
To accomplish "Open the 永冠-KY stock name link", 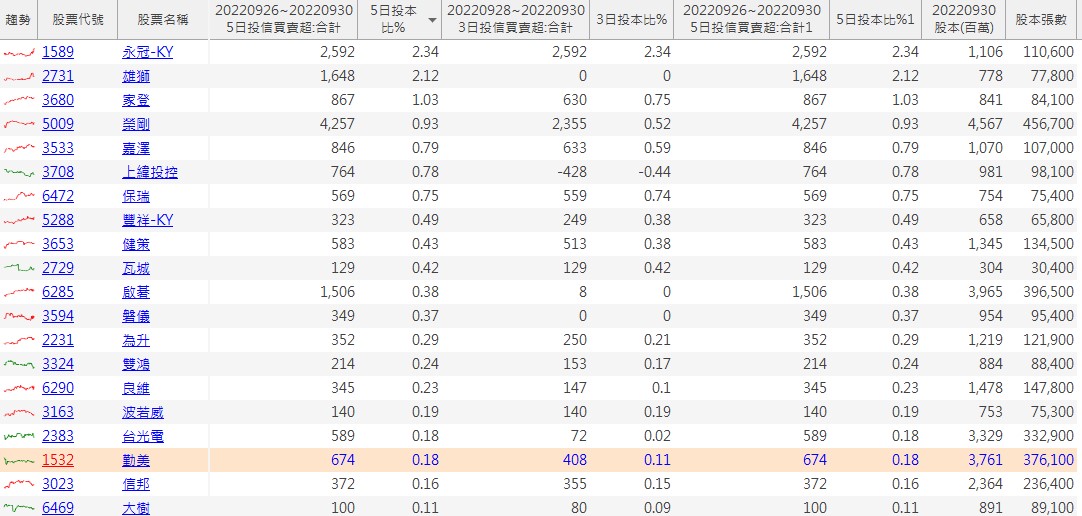I will pos(147,52).
